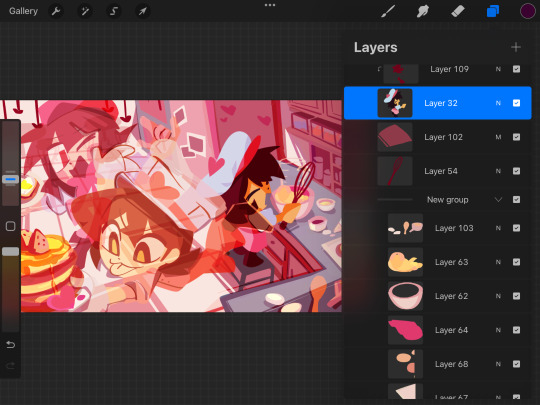
Task: Hide Layer 54 visibility checkbox
Action: pyautogui.click(x=516, y=171)
